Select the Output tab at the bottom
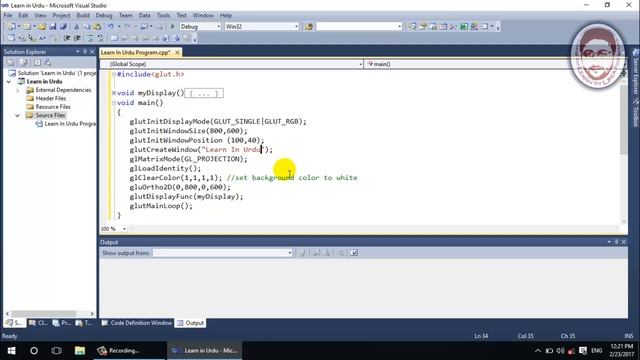The height and width of the screenshot is (360, 640). [x=191, y=323]
